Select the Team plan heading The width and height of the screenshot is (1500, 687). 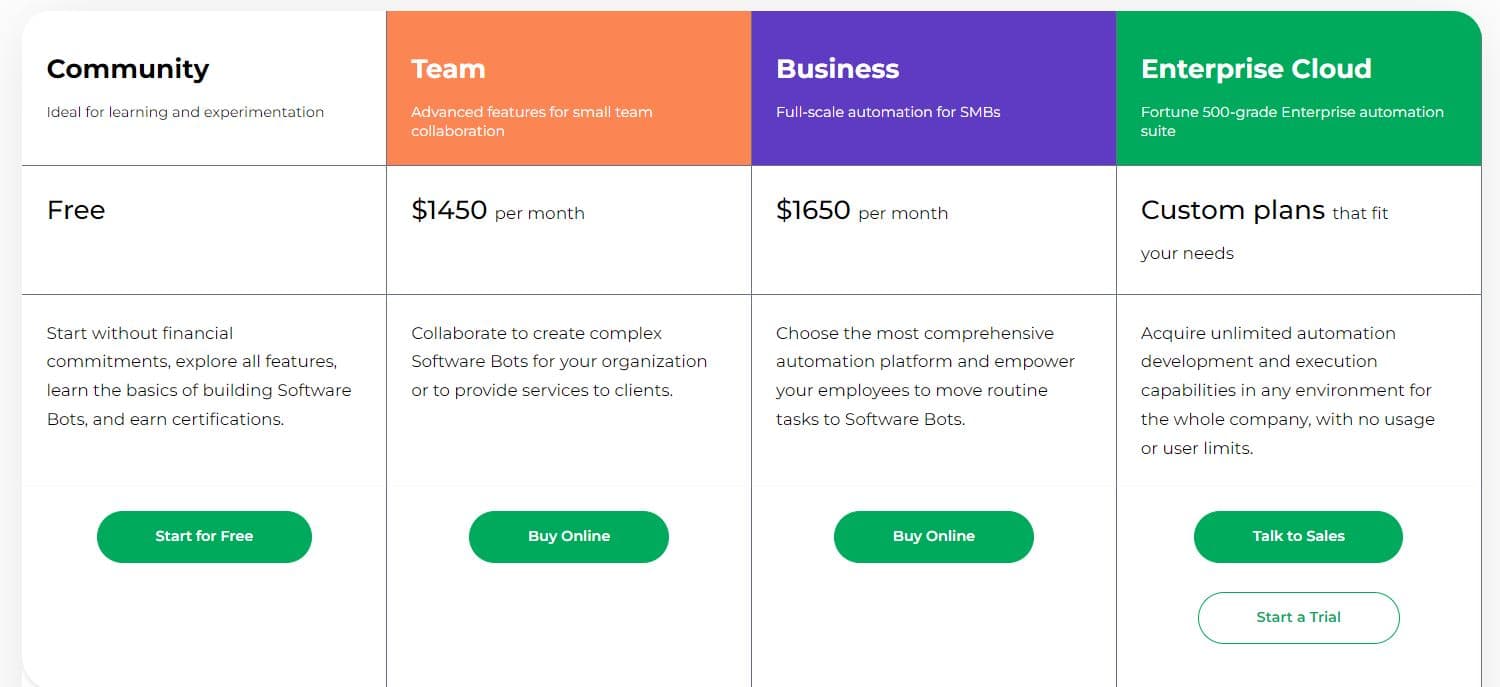click(448, 69)
